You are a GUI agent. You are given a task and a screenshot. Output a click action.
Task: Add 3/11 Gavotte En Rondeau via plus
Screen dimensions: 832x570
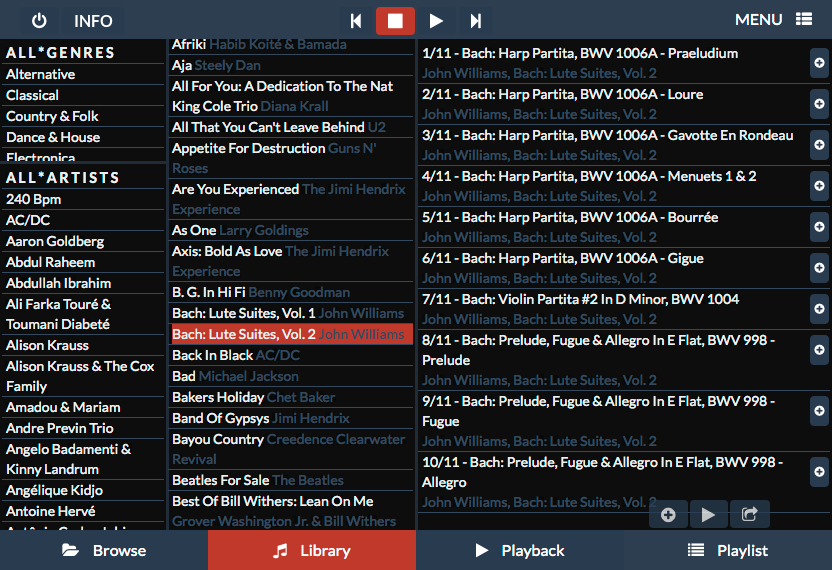click(x=819, y=145)
